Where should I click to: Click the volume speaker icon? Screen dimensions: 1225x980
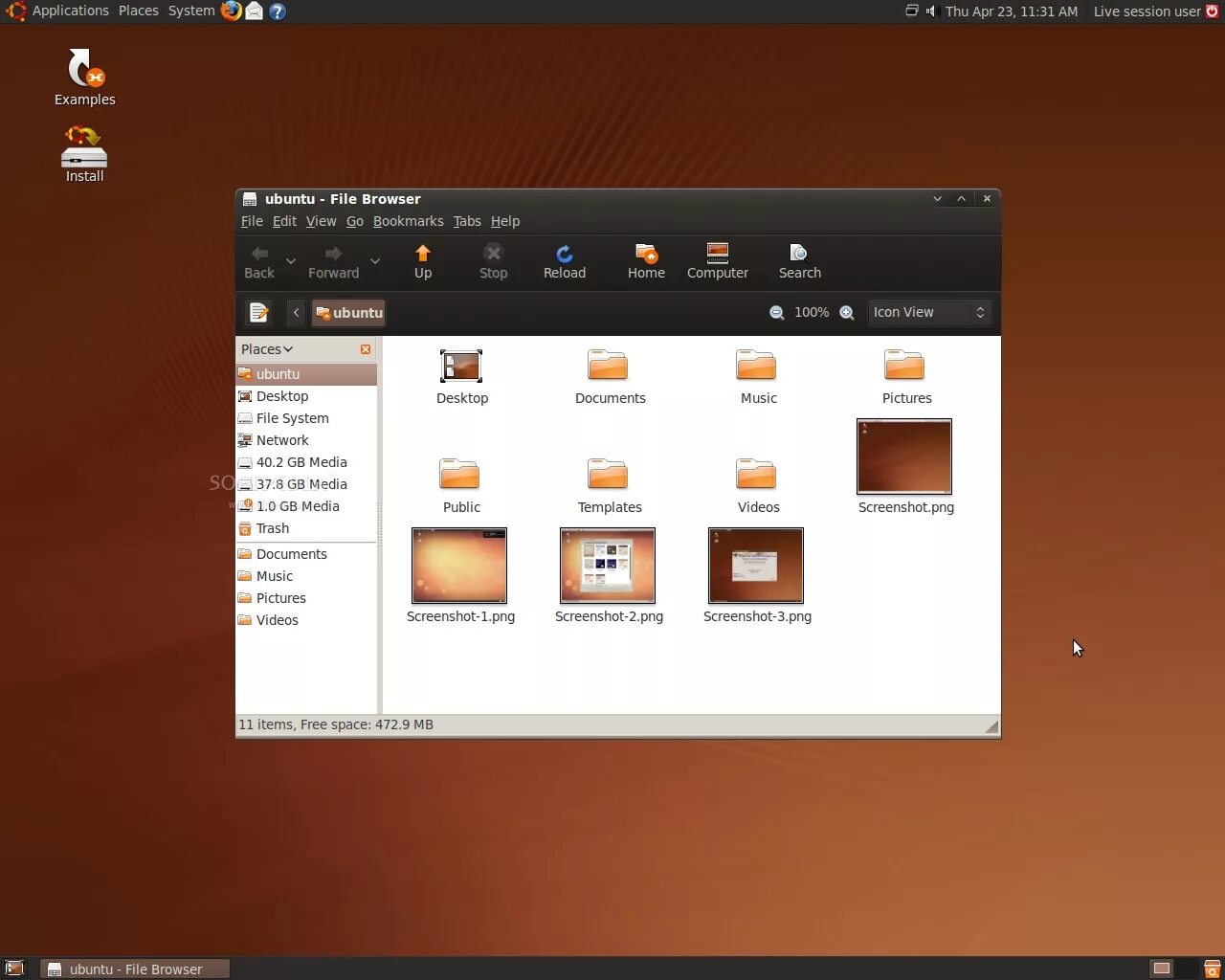pos(930,11)
